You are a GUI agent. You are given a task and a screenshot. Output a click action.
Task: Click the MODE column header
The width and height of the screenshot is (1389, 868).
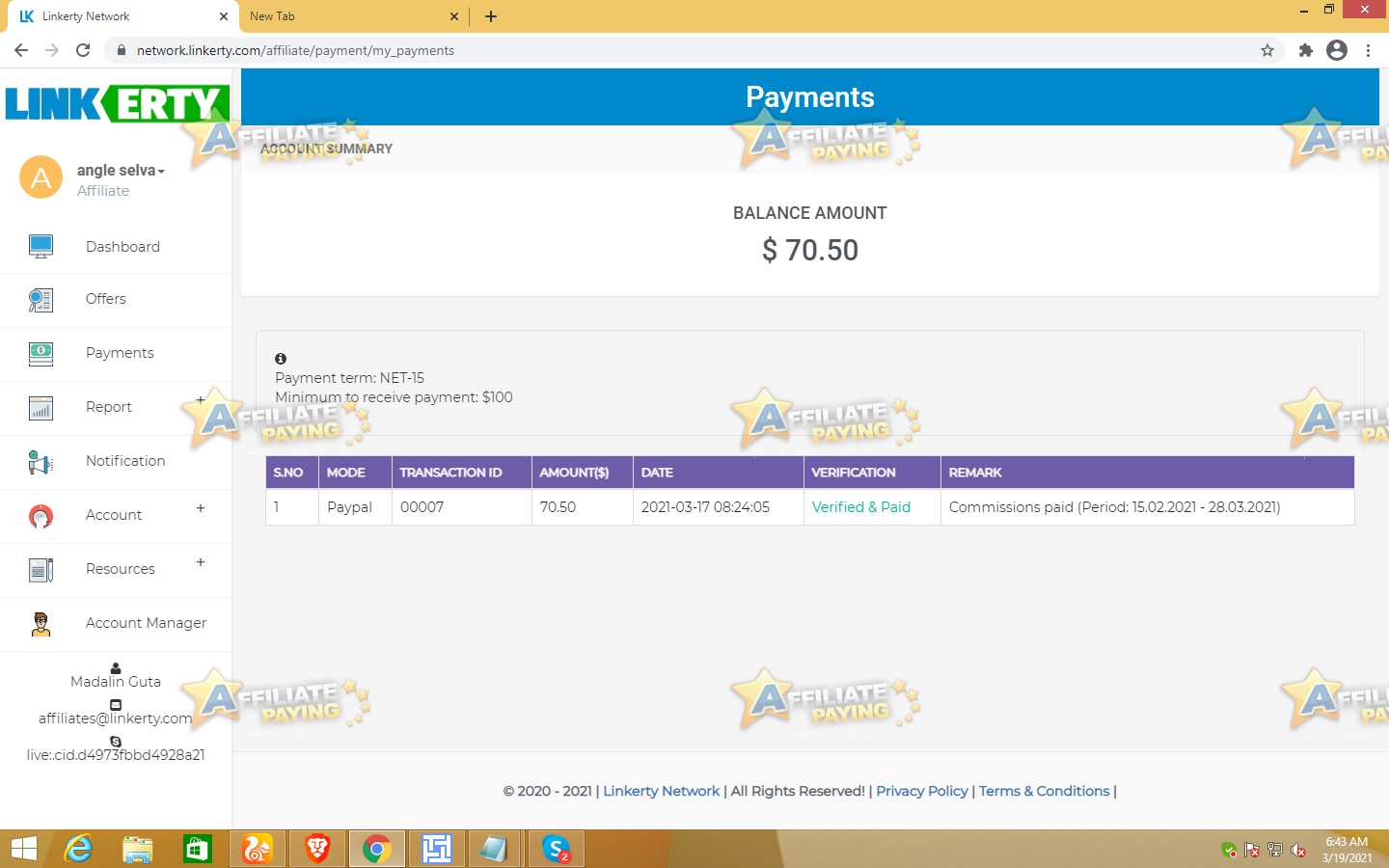coord(356,473)
